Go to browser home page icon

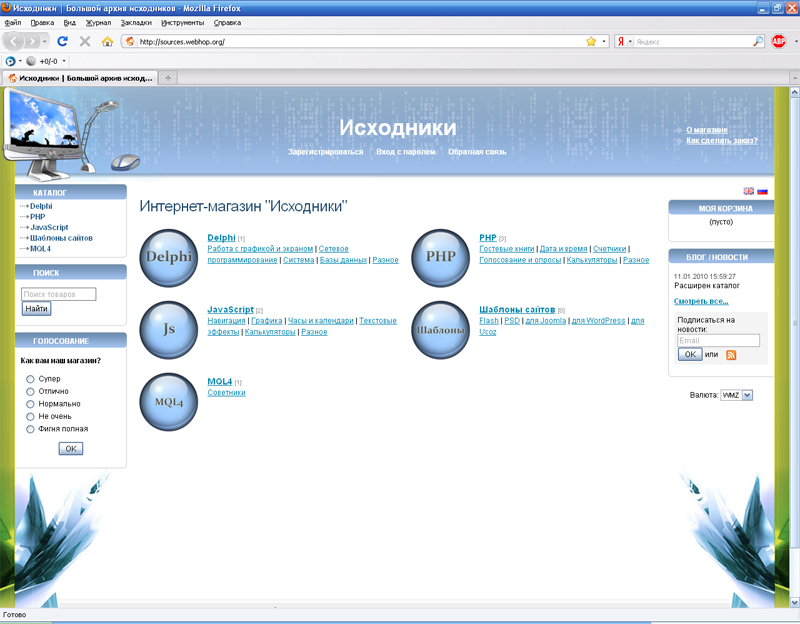coord(107,41)
